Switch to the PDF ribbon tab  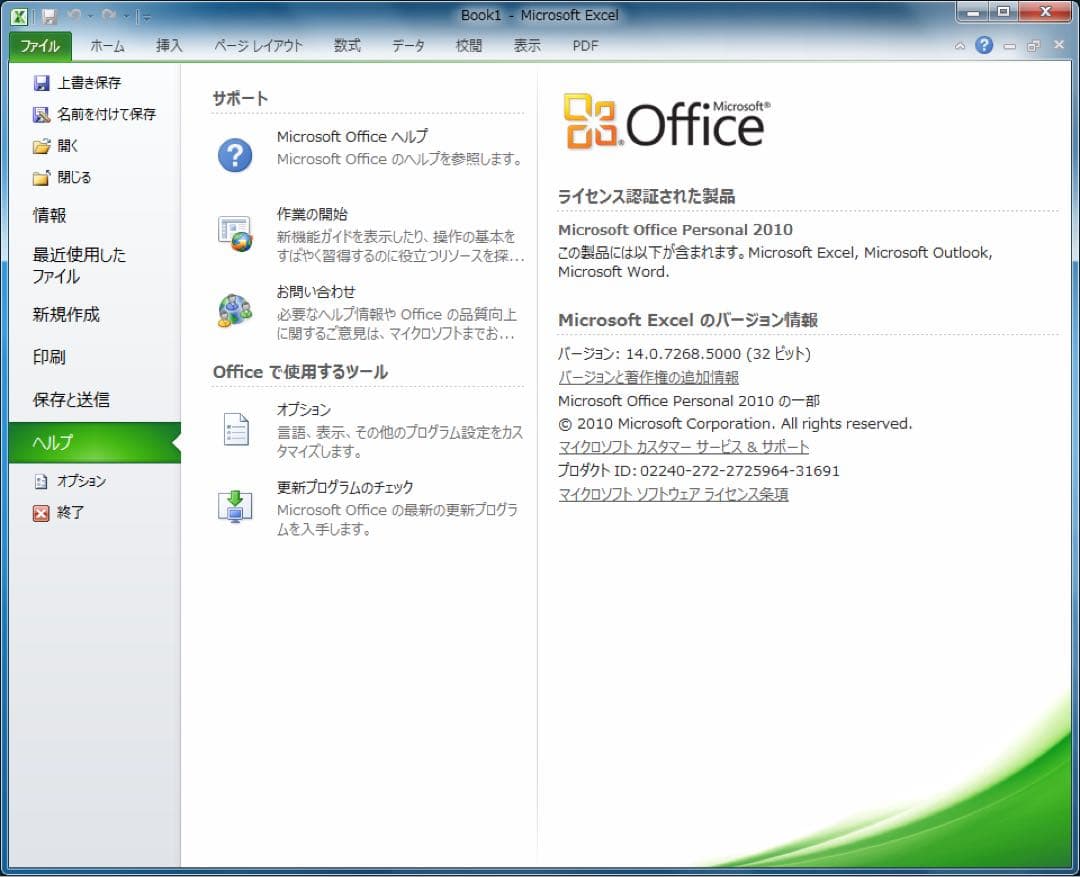(585, 46)
